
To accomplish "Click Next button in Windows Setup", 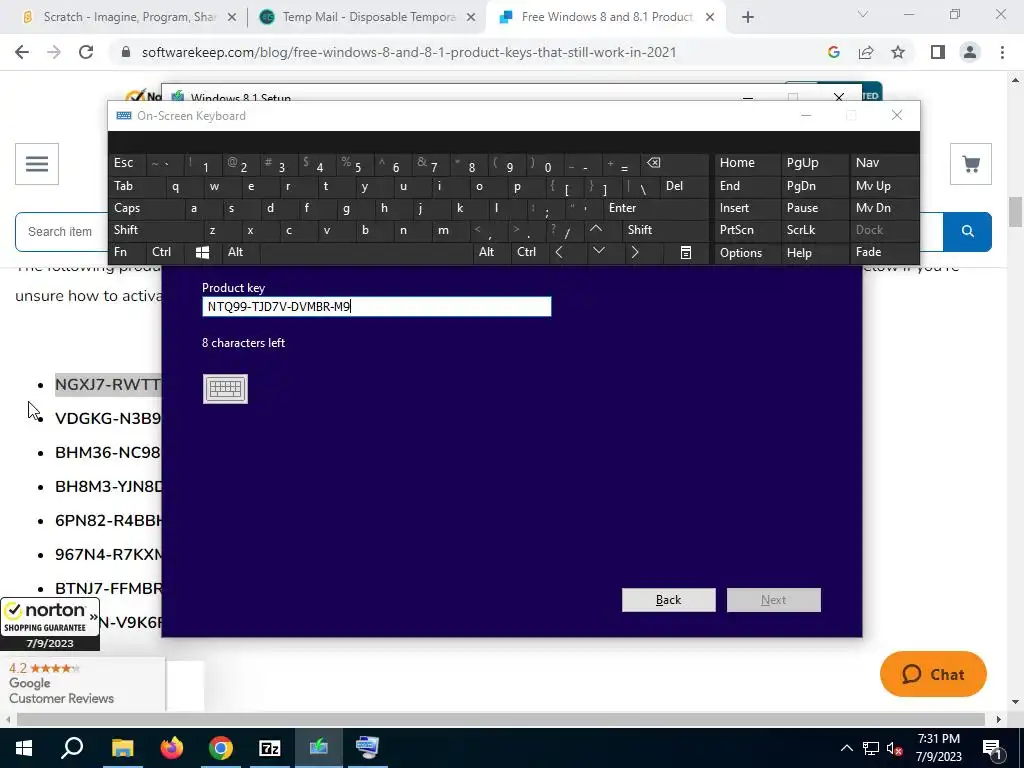I will click(773, 600).
